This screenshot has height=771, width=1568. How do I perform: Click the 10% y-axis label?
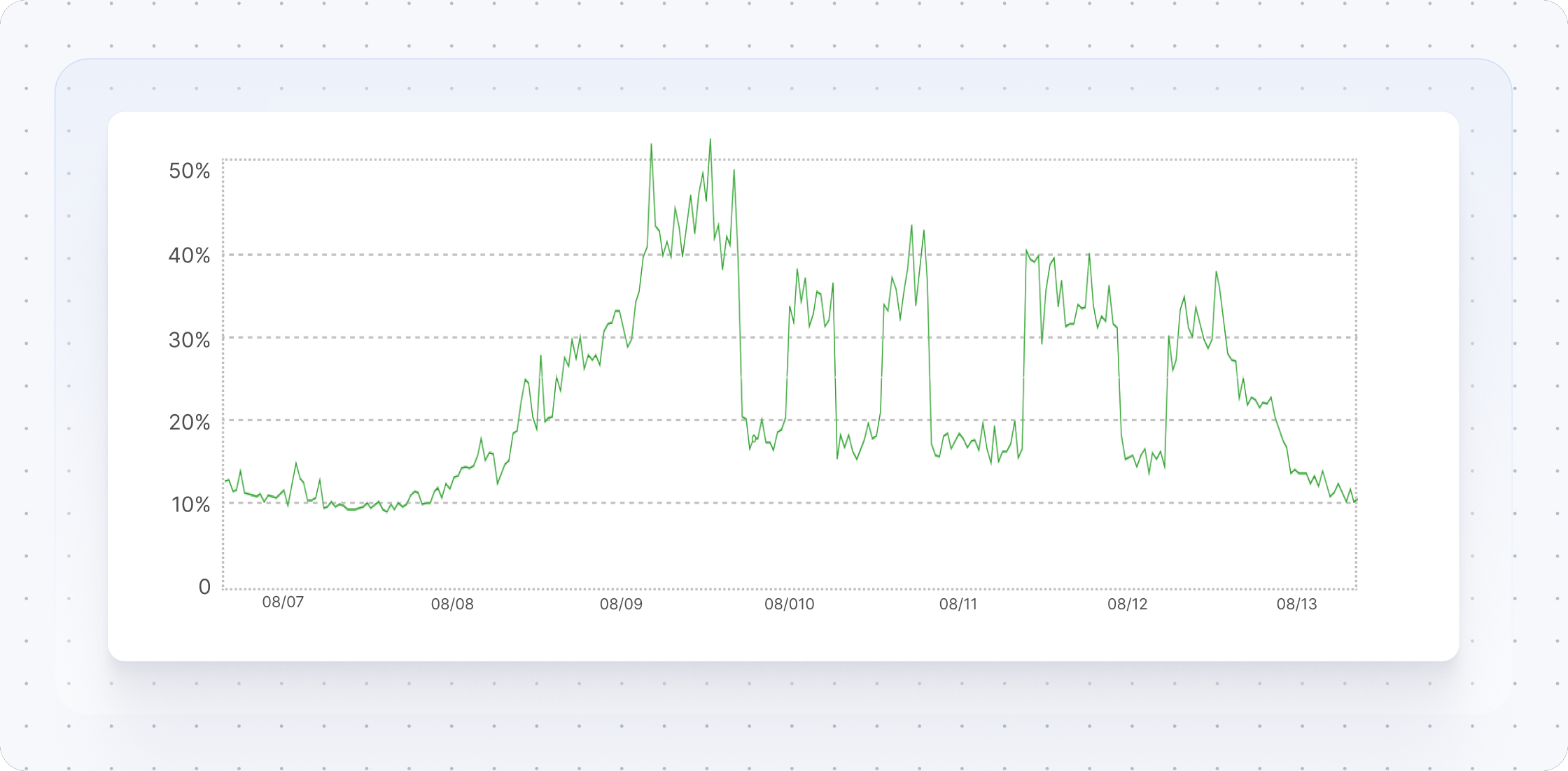tap(190, 504)
